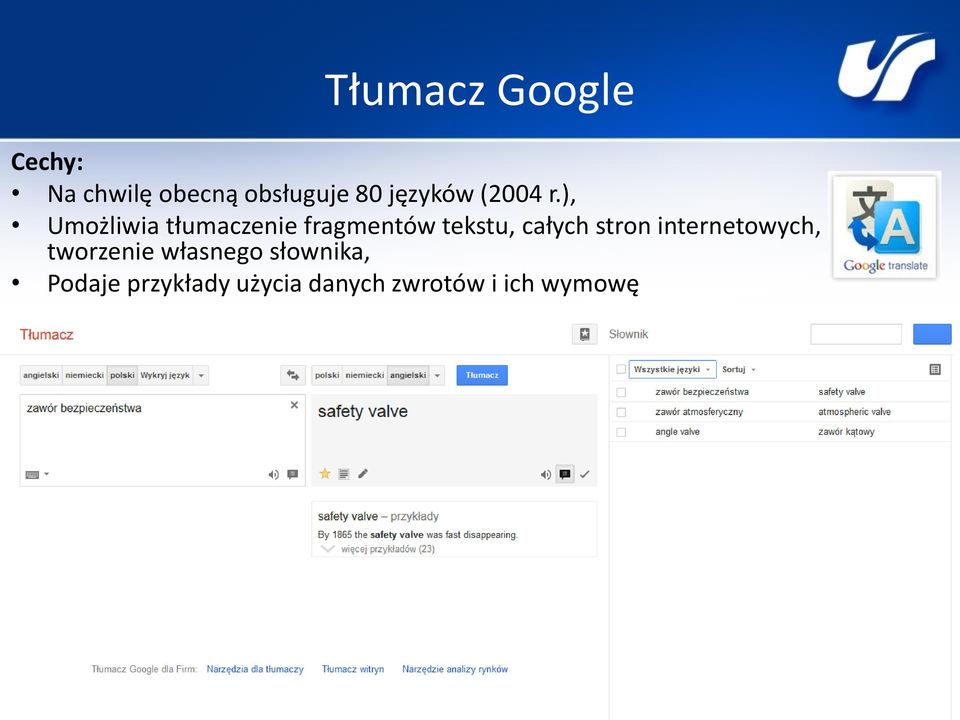Click dictionary translation atmospheric valve
The height and width of the screenshot is (720, 960).
tap(854, 412)
